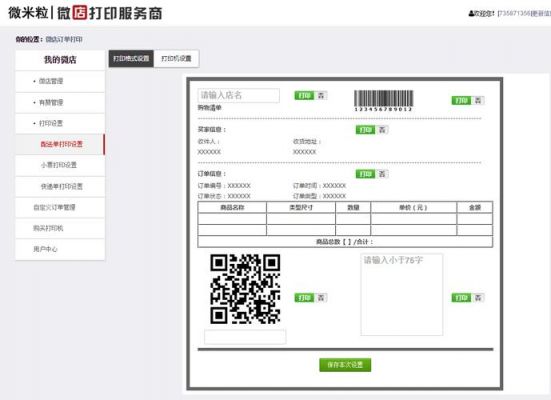Viewport: 551px width, 400px height.
Task: Go to 购买打印机 in the sidebar
Action: (60, 228)
